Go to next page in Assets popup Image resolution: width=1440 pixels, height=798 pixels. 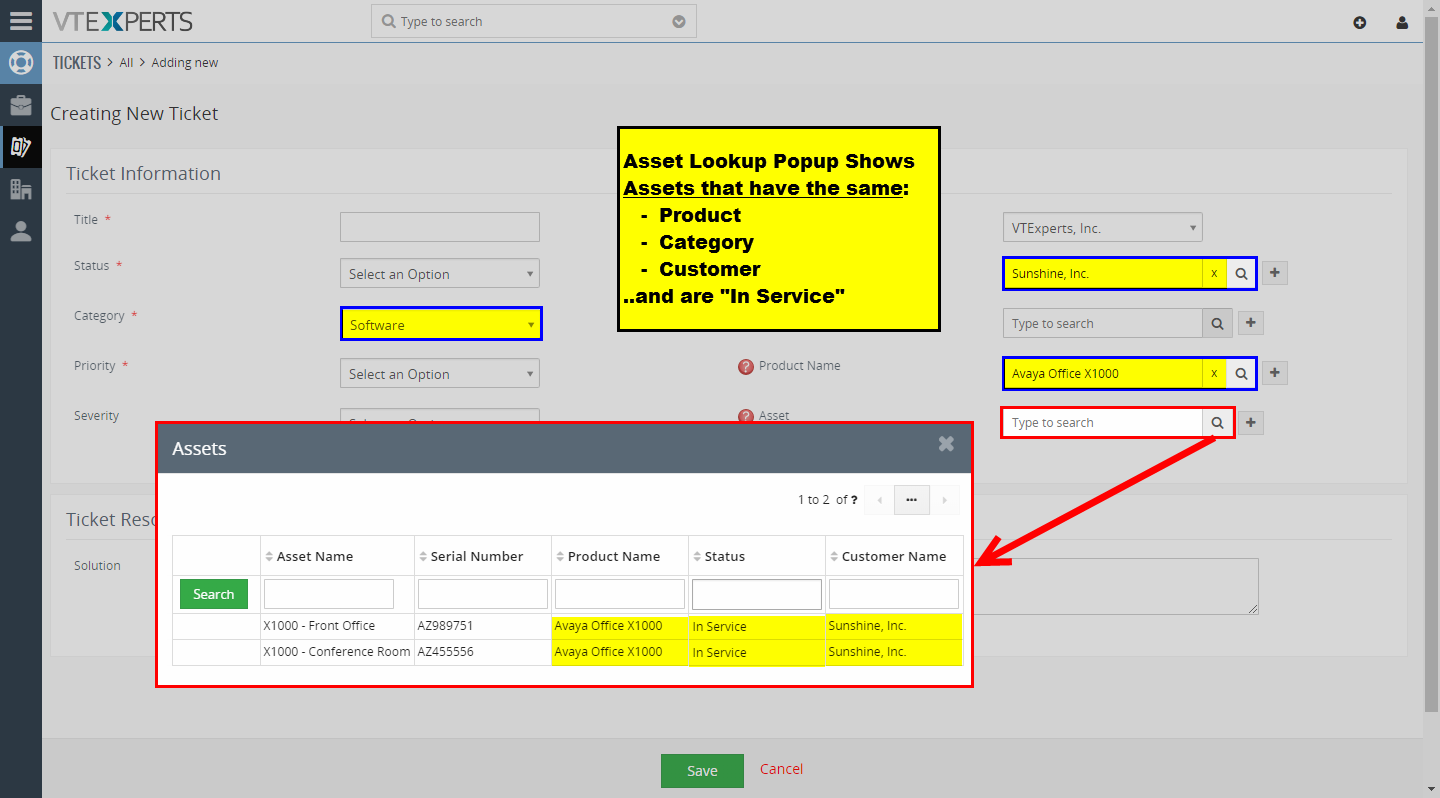tap(945, 500)
